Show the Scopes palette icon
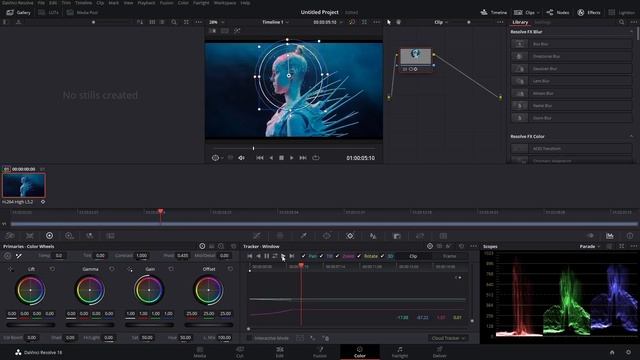This screenshot has width=640, height=360. pos(610,236)
